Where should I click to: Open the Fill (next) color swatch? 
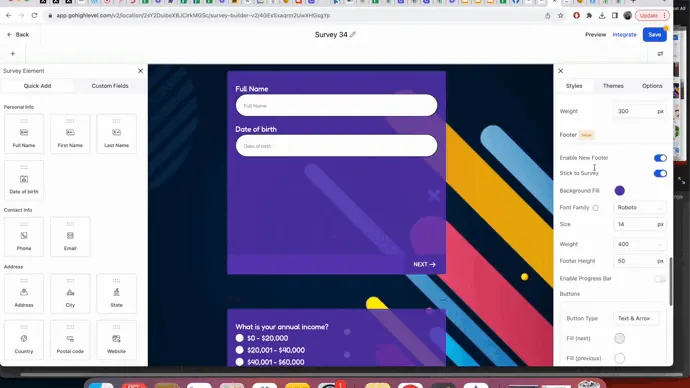(x=620, y=338)
